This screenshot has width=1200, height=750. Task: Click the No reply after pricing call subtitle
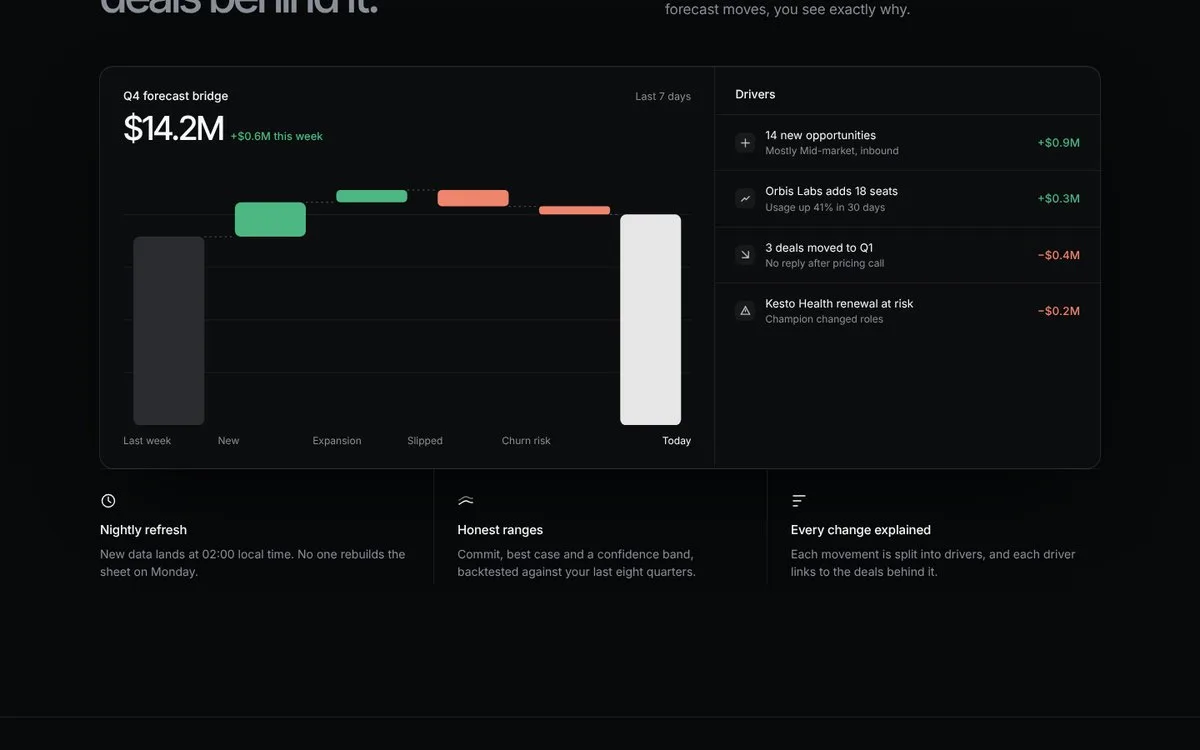825,264
